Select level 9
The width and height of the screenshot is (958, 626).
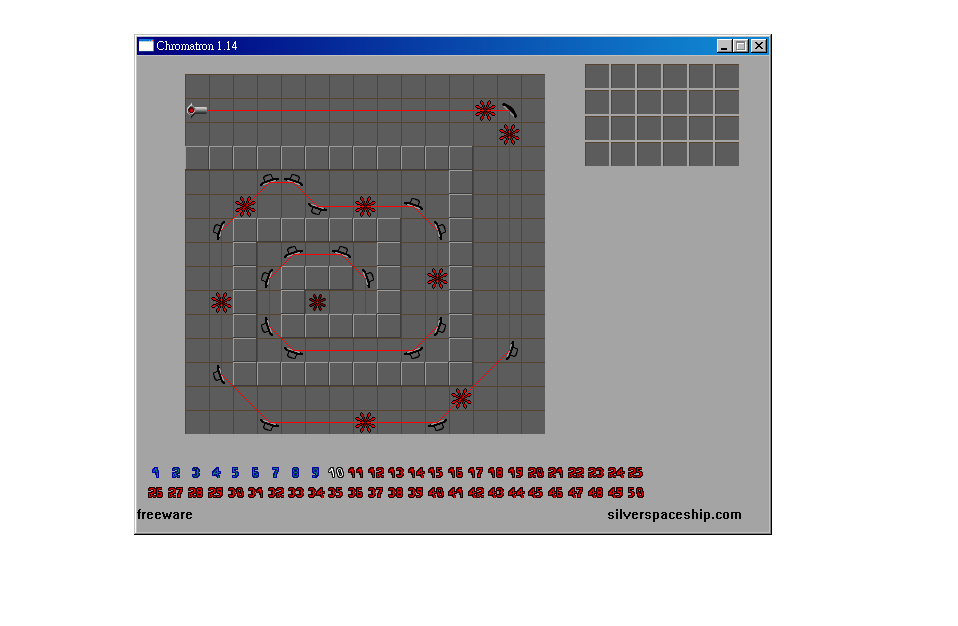pos(315,472)
